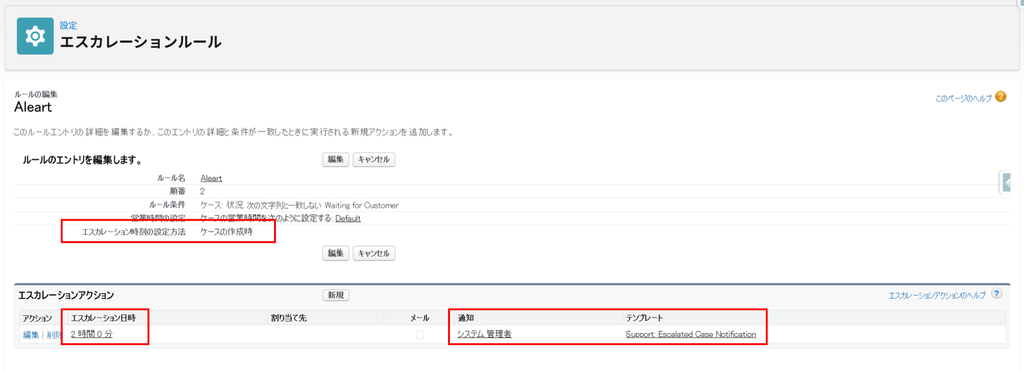Toggle the メール checkbox in the action row
The image size is (1024, 372).
[x=420, y=334]
